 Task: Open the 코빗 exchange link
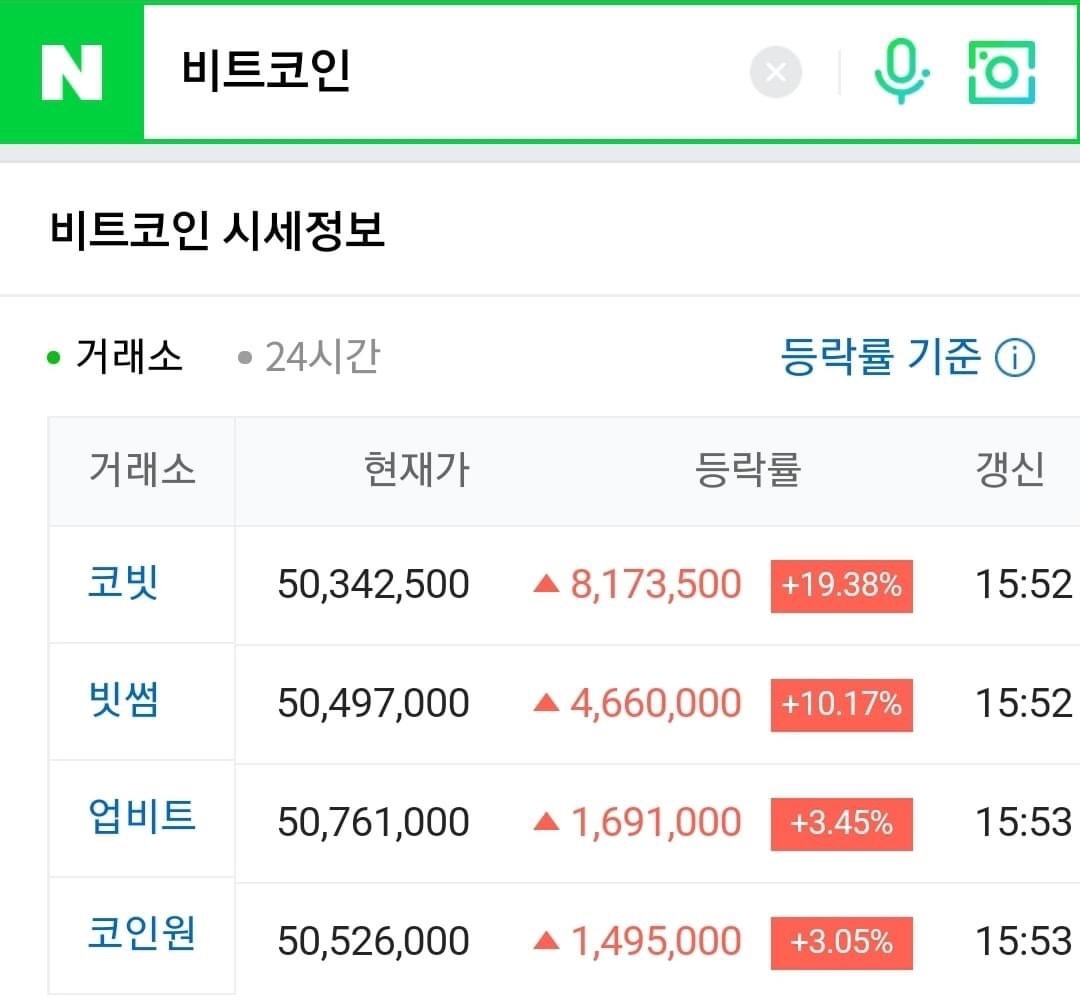[x=123, y=583]
